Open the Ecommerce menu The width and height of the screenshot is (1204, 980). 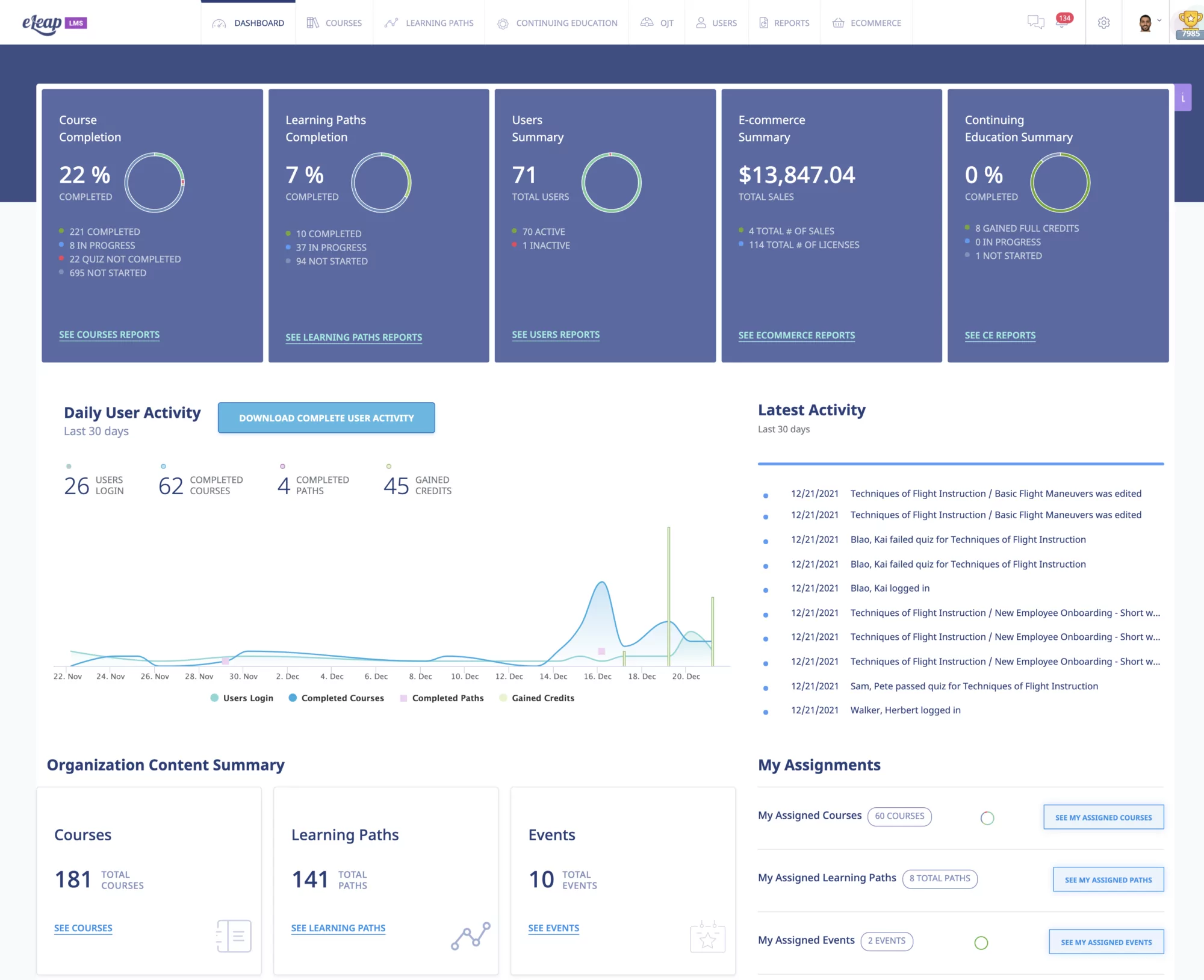point(866,23)
